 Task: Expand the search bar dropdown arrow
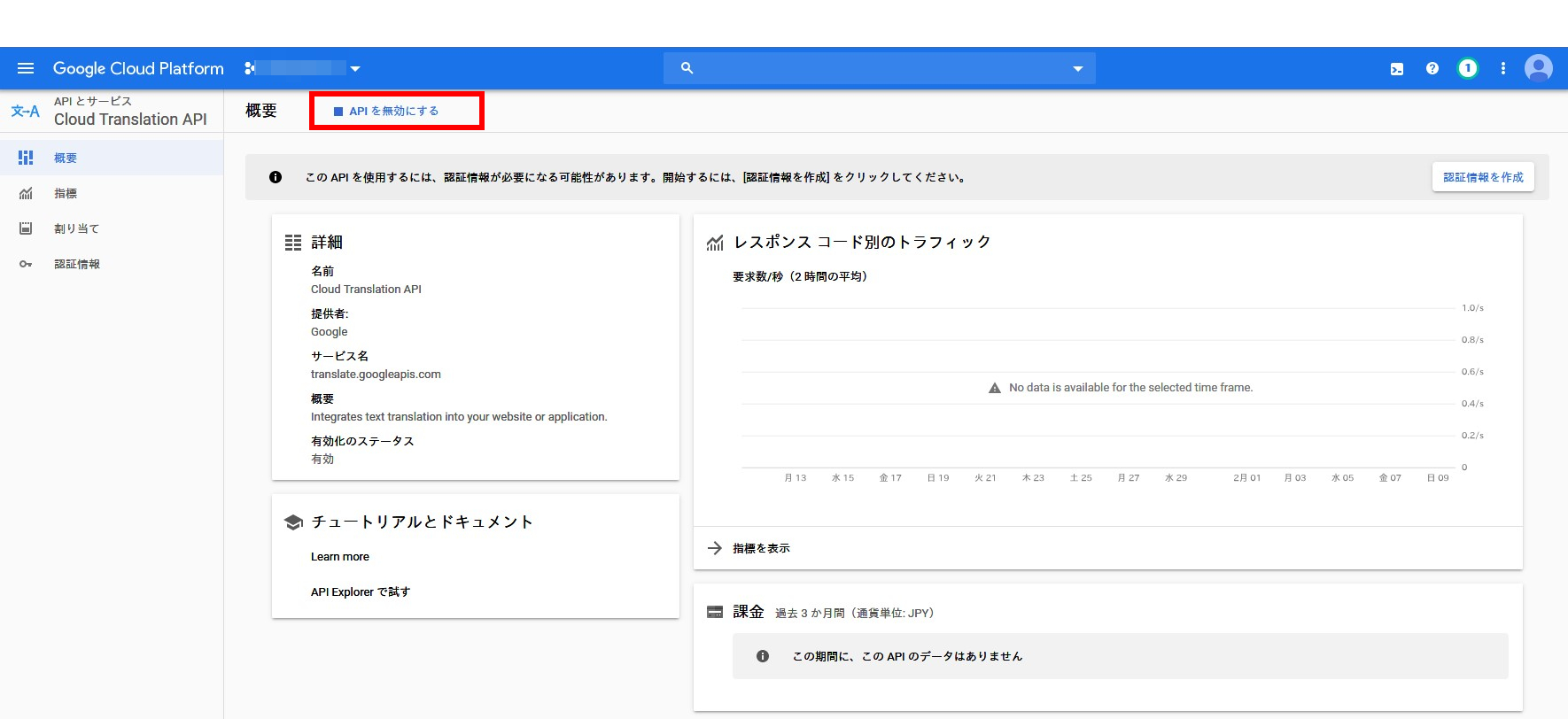click(x=1078, y=69)
